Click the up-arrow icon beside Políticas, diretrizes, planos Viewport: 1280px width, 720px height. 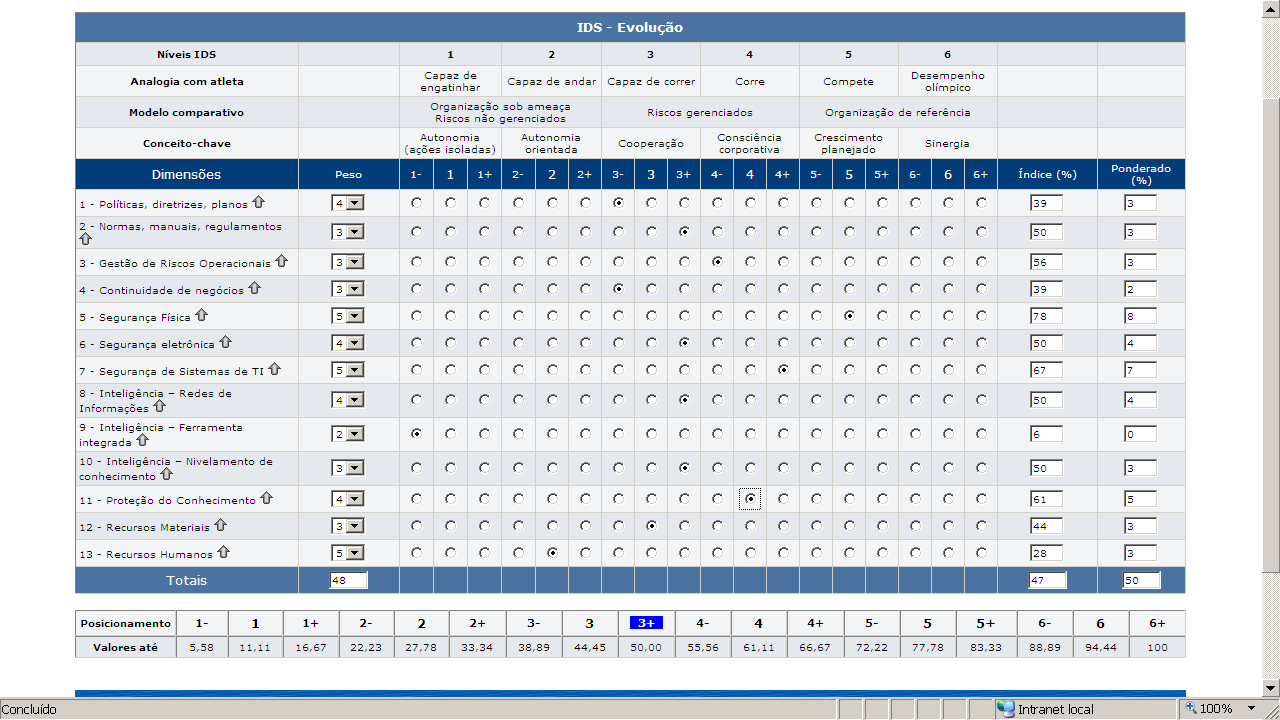tap(258, 202)
